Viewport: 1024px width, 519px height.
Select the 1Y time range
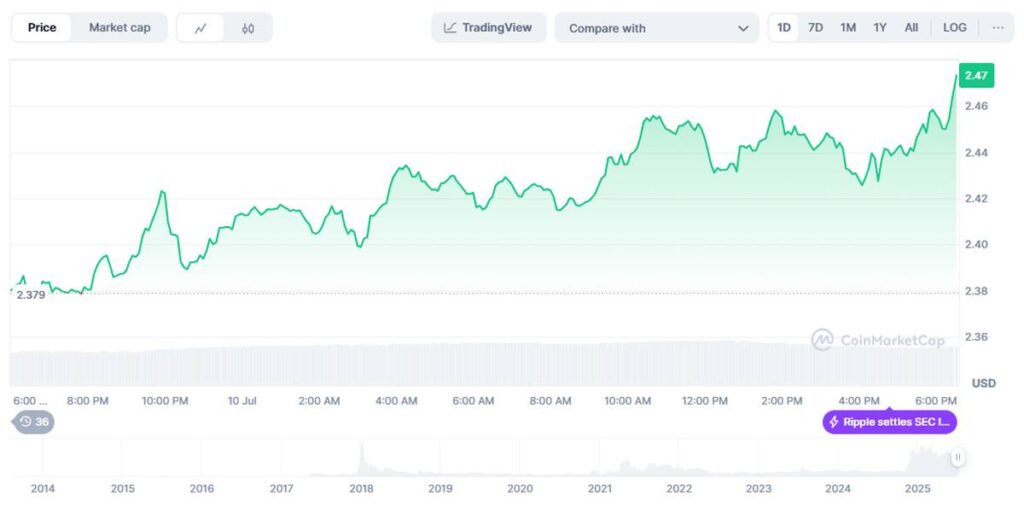pyautogui.click(x=880, y=27)
